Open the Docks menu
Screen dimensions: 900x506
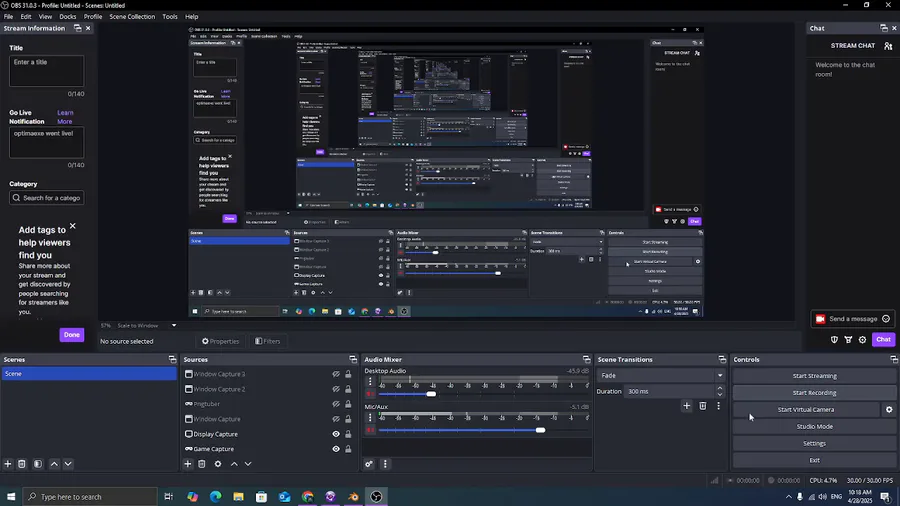pos(68,17)
